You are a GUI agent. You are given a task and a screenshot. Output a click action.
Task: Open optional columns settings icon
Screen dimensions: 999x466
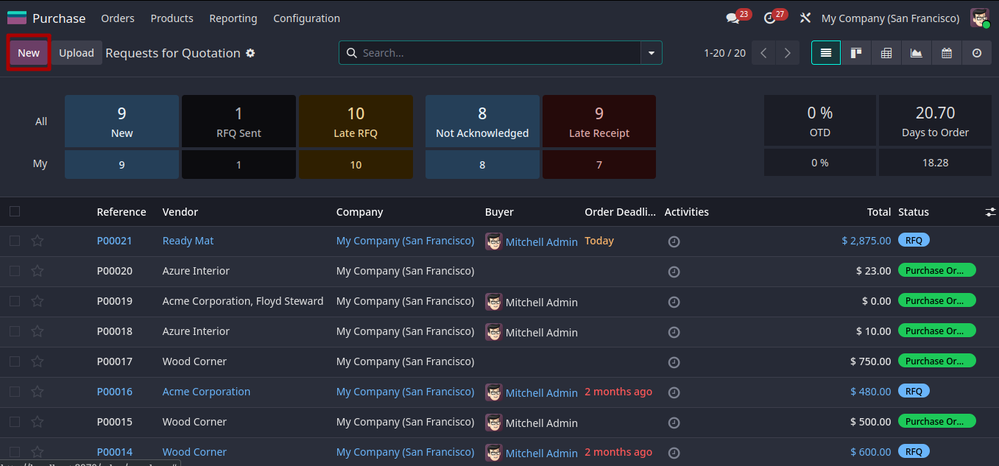(990, 212)
